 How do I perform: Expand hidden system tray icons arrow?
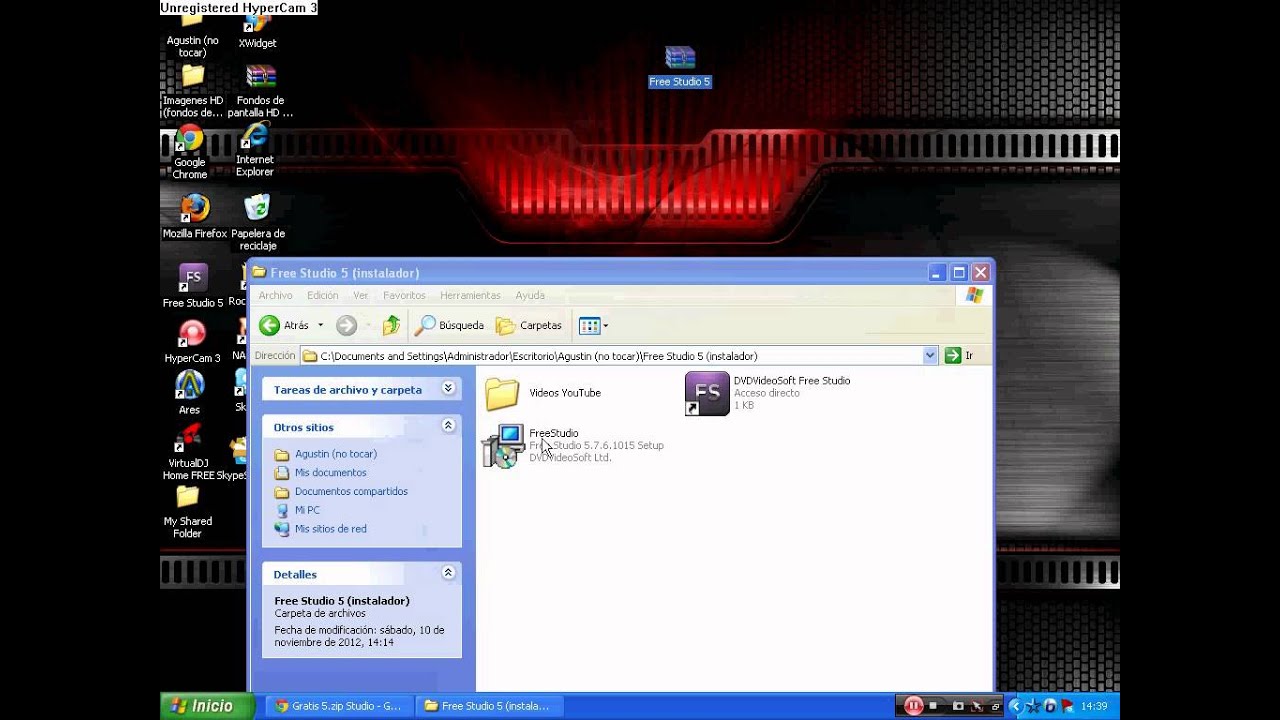pyautogui.click(x=1016, y=706)
